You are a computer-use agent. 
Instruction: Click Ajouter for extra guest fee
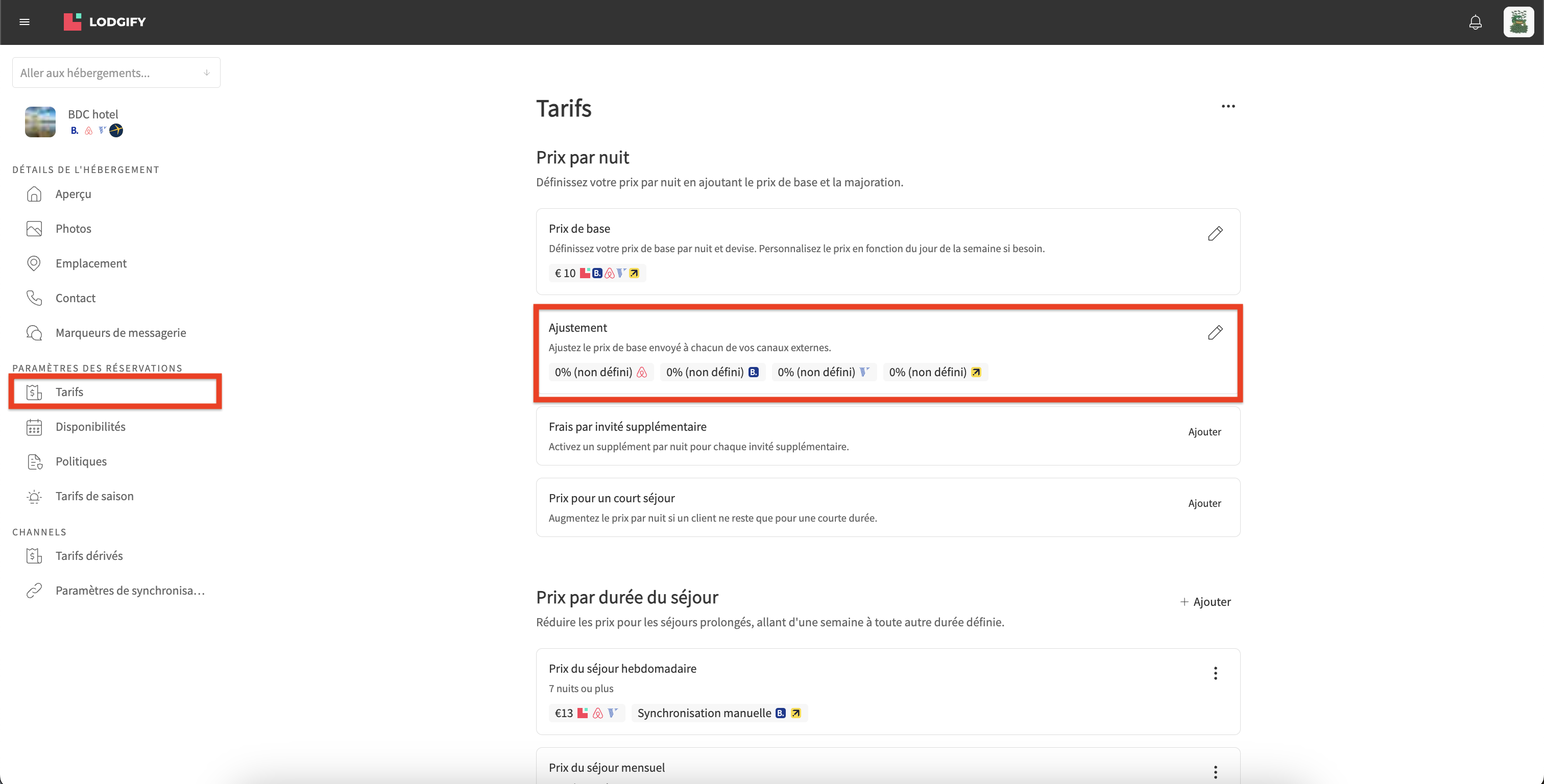click(x=1204, y=432)
